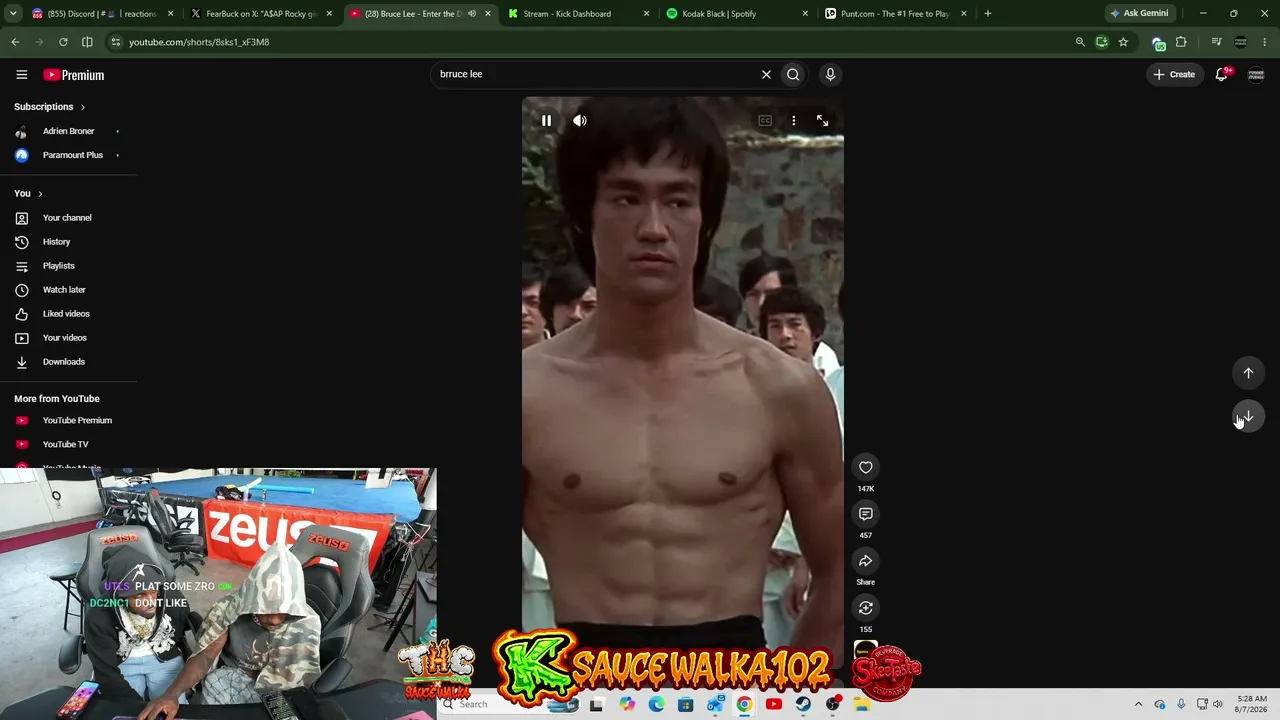View site information for youtube.com

tap(116, 42)
